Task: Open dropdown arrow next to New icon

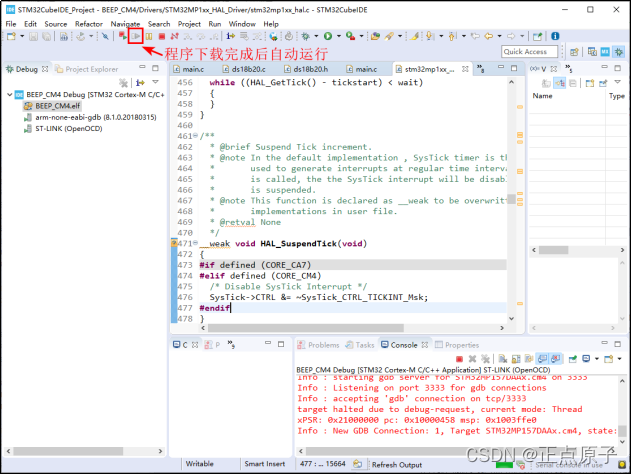Action: pyautogui.click(x=22, y=36)
